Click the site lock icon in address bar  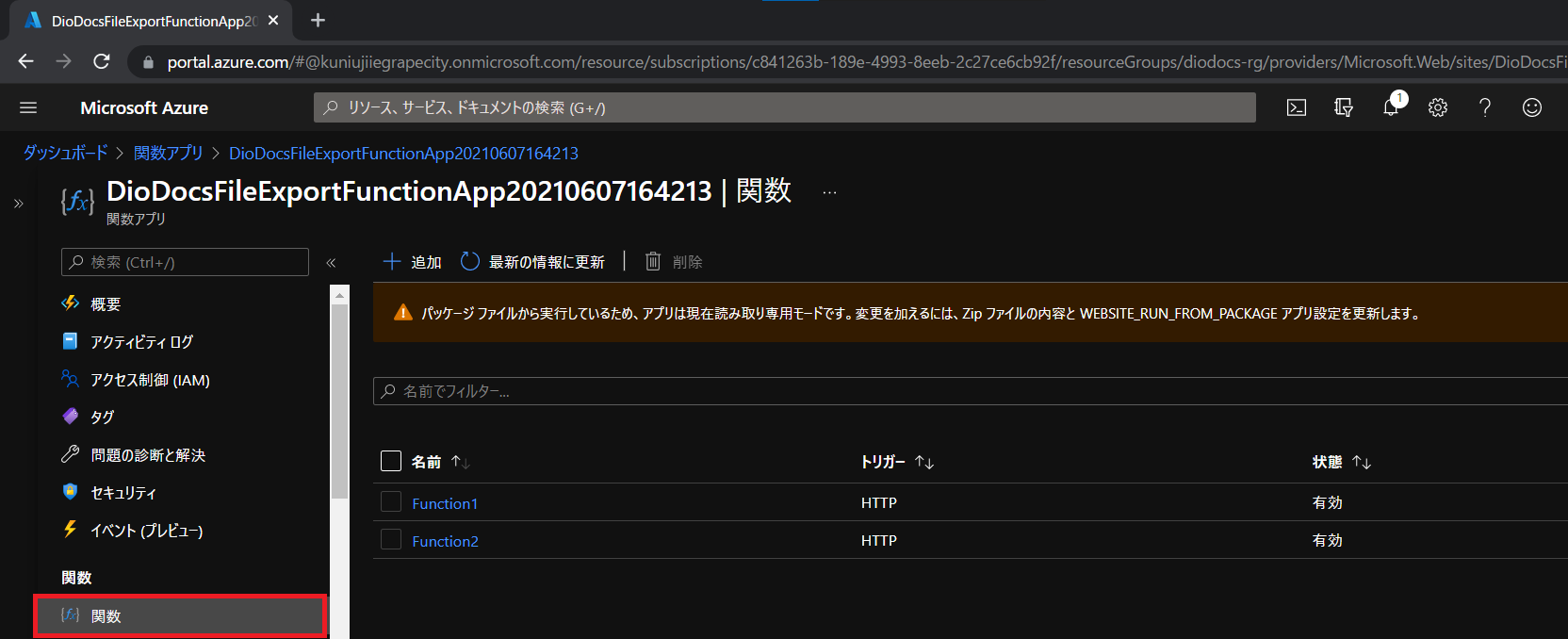(x=148, y=62)
